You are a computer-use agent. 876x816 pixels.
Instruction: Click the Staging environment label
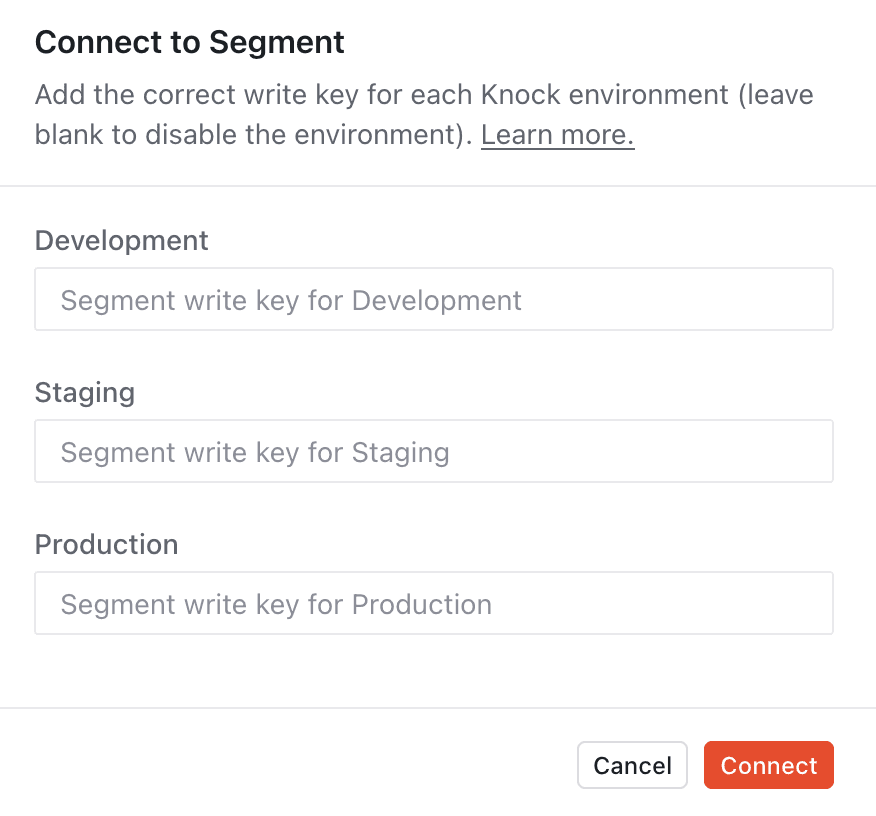84,392
